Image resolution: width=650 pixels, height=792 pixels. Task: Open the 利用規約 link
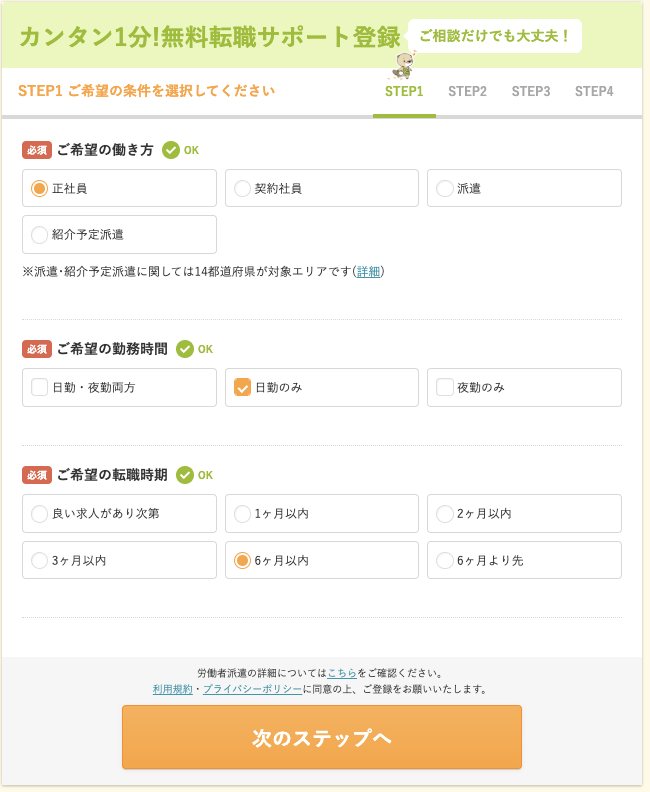(x=173, y=689)
